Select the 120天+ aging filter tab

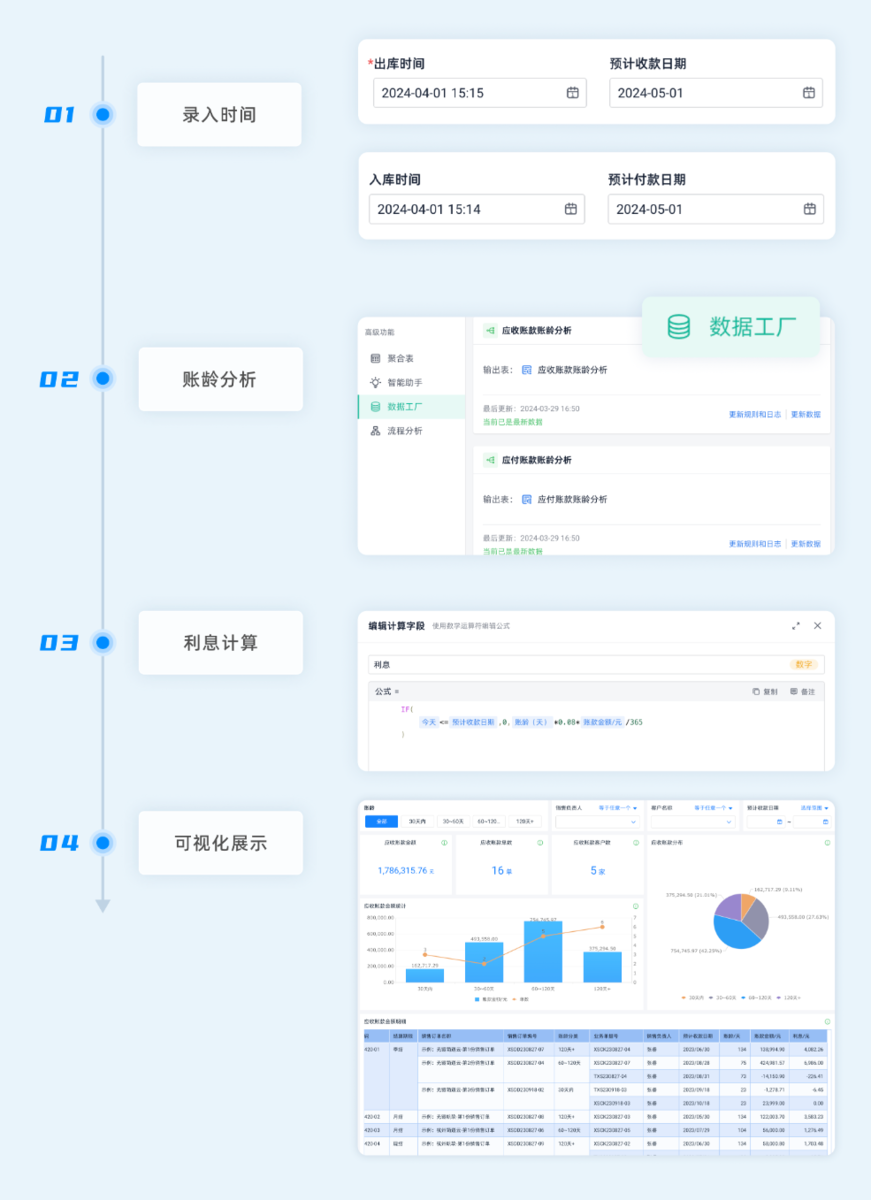525,821
